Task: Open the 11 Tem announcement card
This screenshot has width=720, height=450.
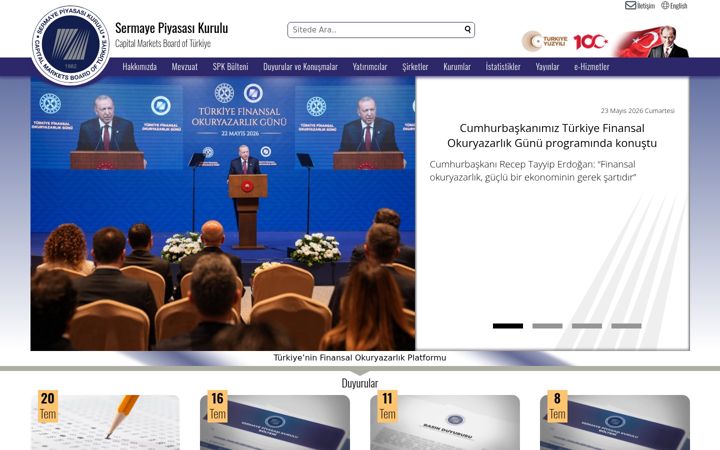Action: [445, 422]
